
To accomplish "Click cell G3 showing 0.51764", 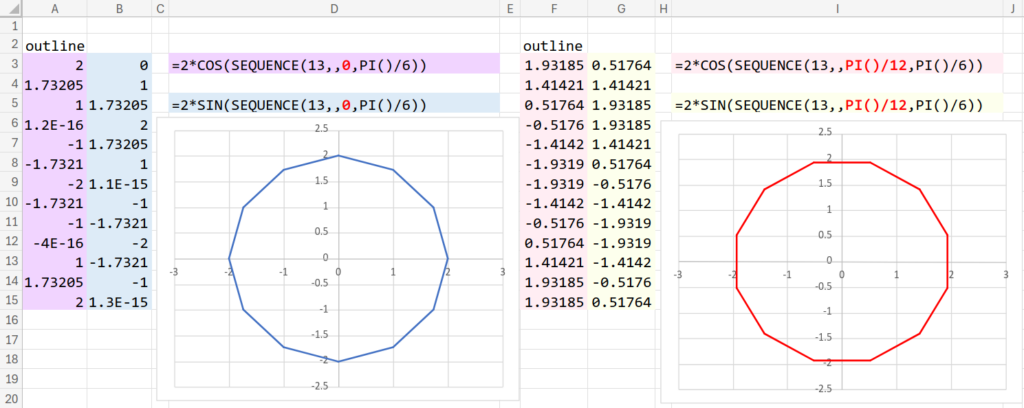I will pos(621,65).
